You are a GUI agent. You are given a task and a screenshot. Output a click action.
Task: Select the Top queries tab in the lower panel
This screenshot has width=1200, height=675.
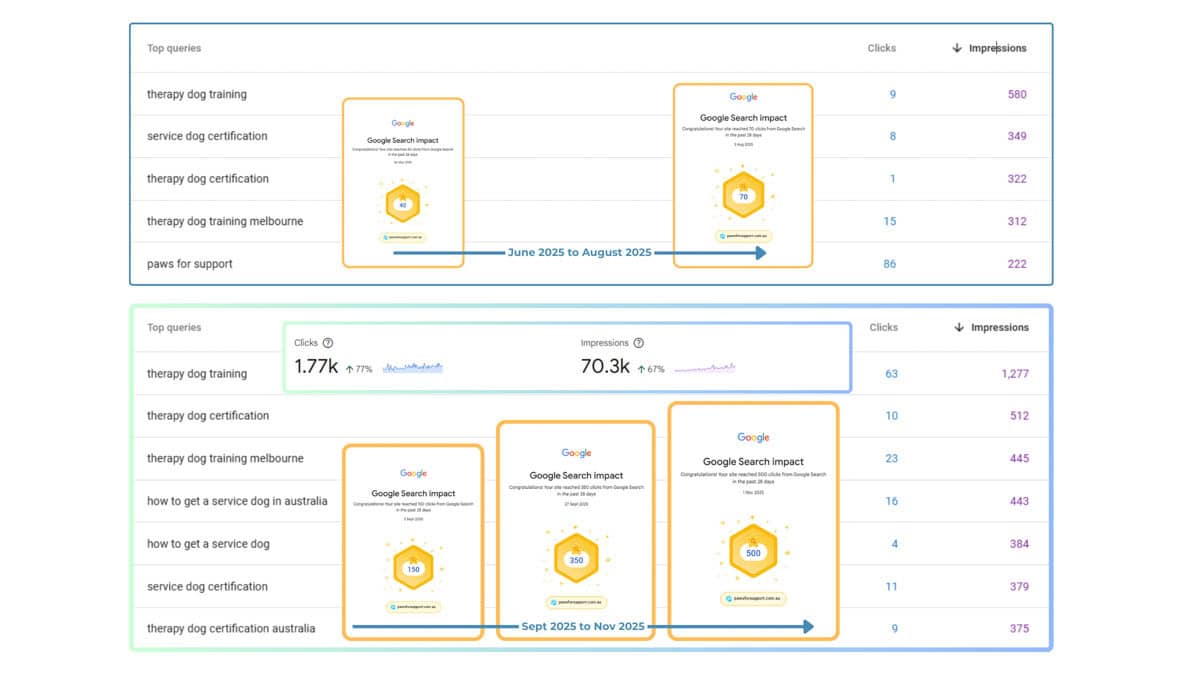click(x=173, y=327)
